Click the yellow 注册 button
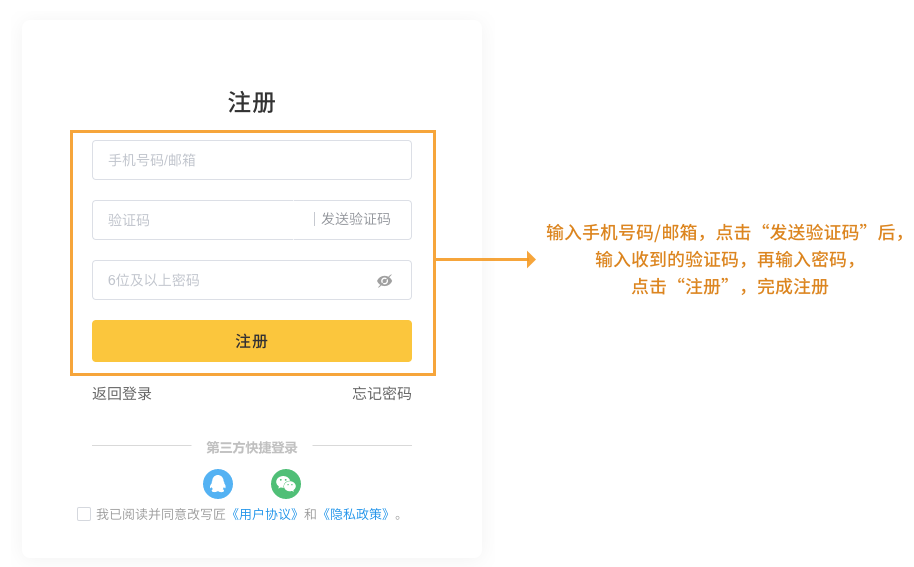This screenshot has height=567, width=914. click(x=252, y=341)
